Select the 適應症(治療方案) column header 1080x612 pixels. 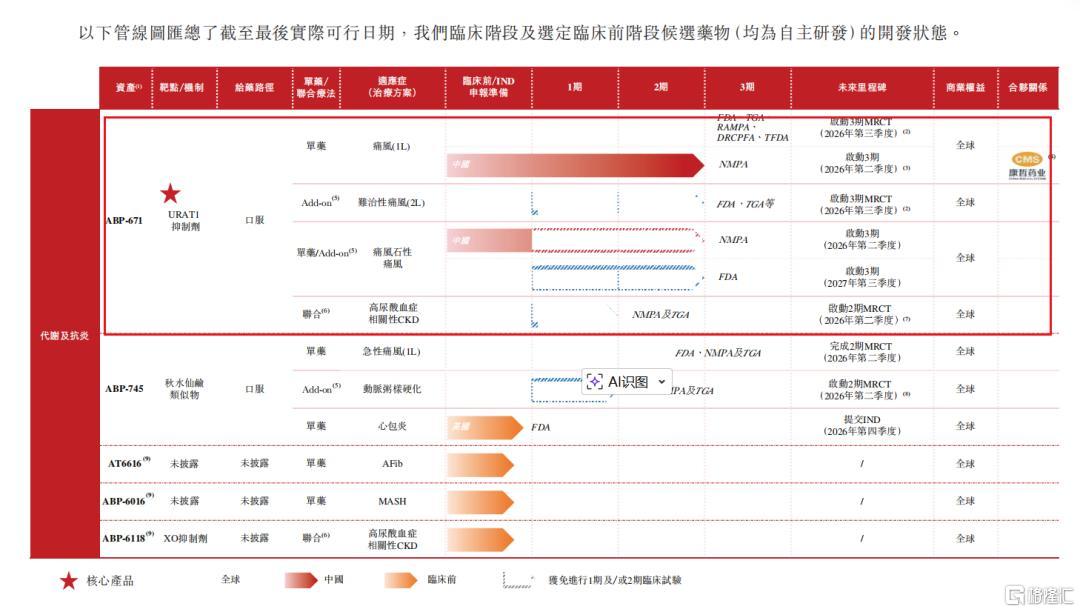click(x=392, y=87)
